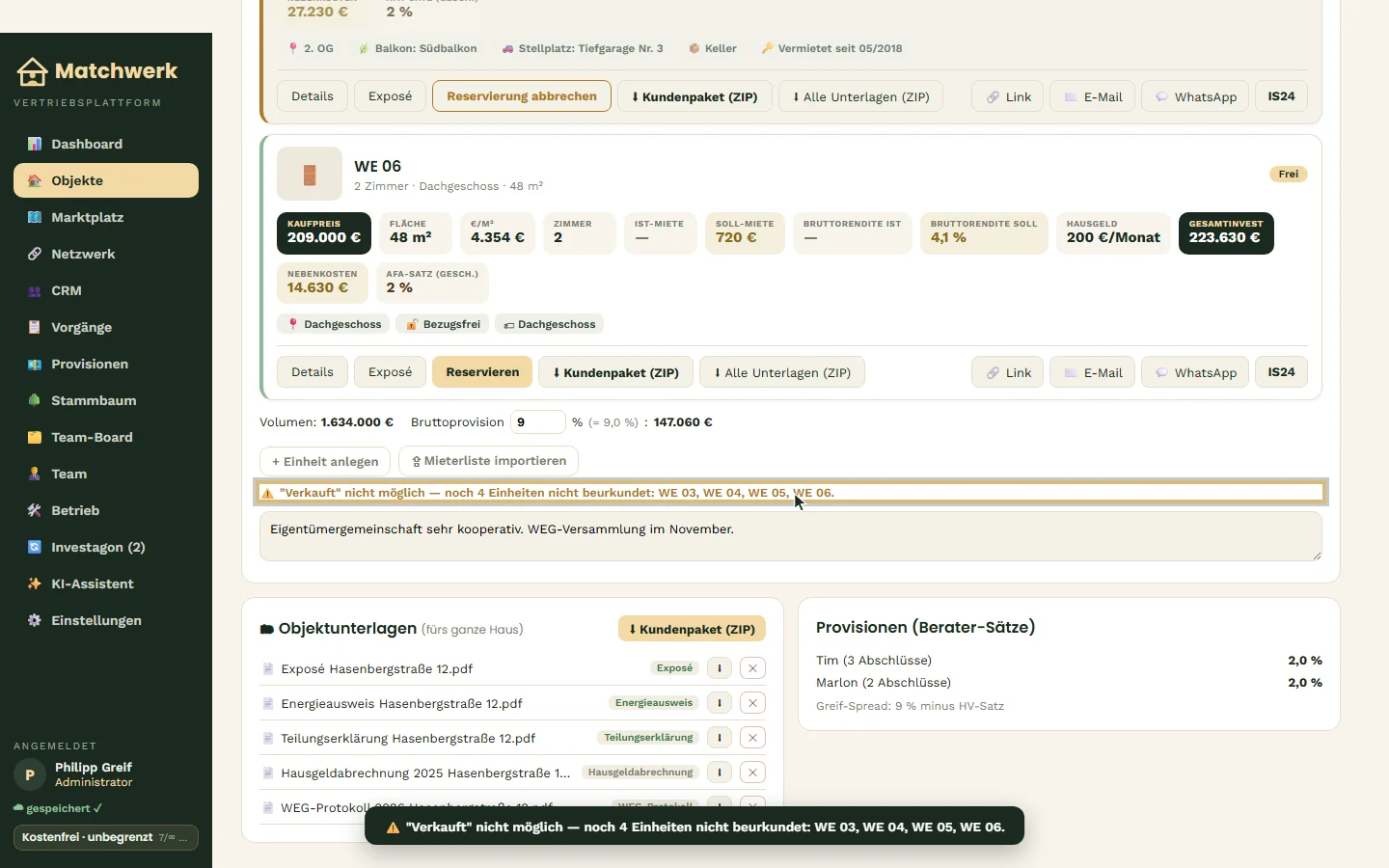Click the Einstellungen gear icon
The image size is (1389, 868).
35,620
